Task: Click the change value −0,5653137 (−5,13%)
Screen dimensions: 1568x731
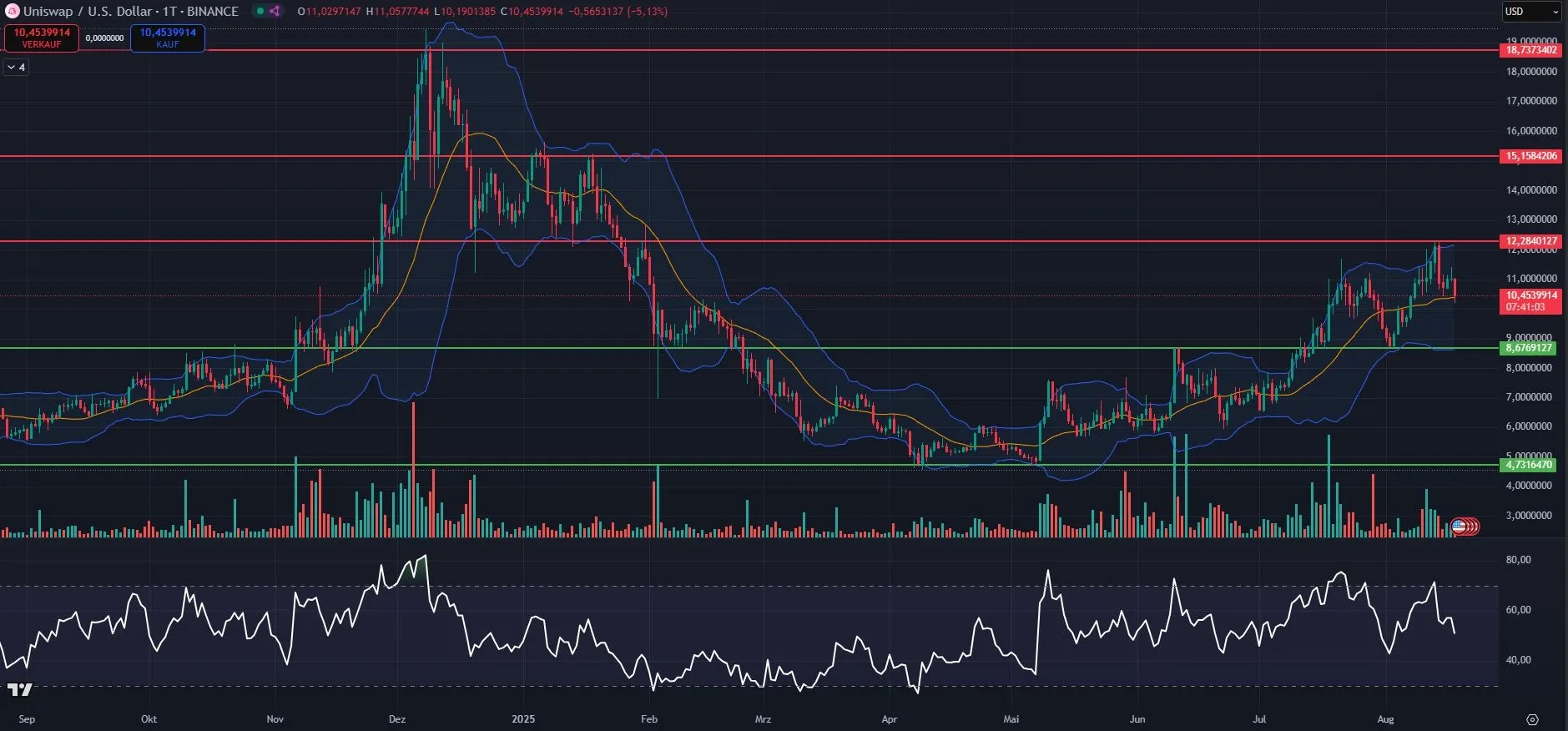Action: pos(618,12)
